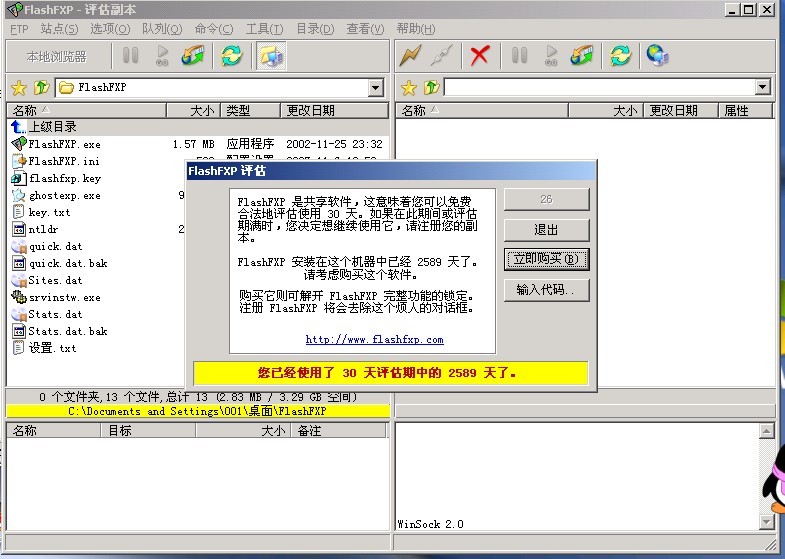Click the lightning bolt connect icon

click(411, 56)
